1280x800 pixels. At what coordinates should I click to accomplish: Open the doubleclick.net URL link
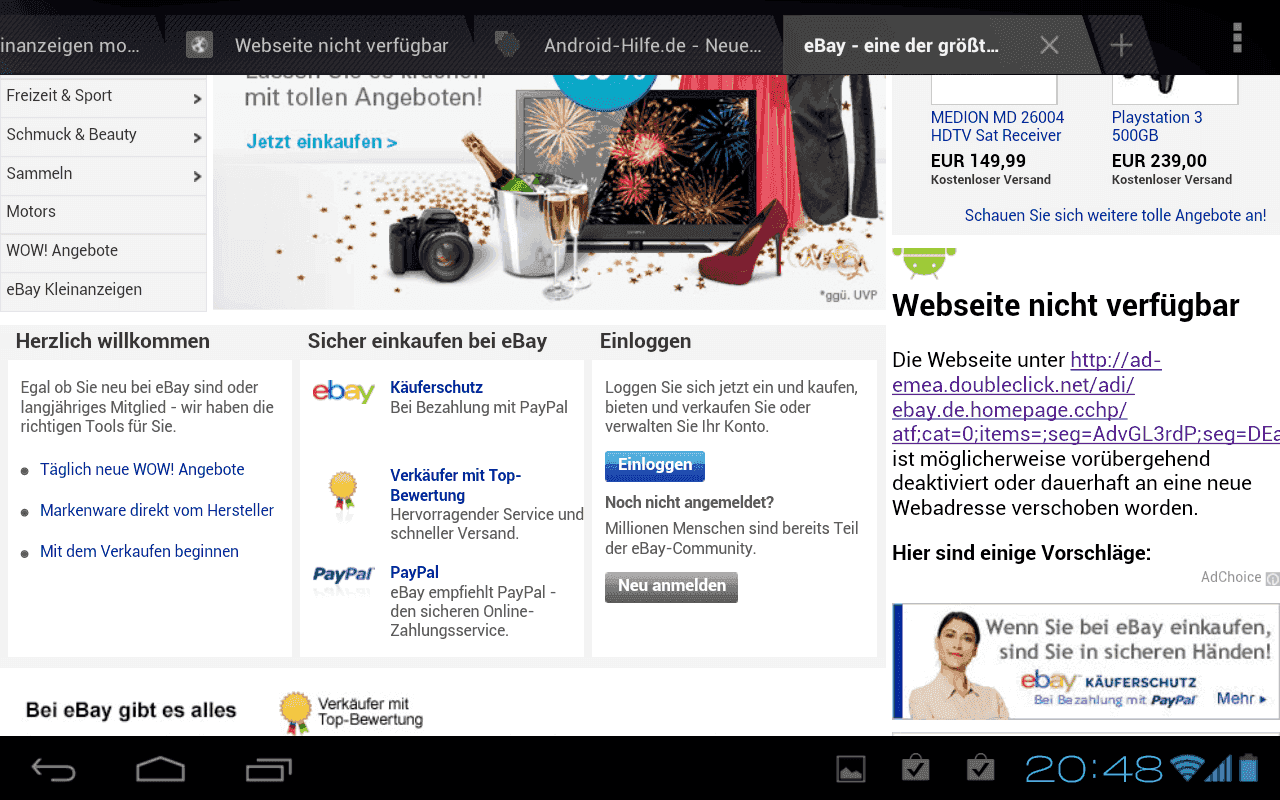(x=1085, y=397)
